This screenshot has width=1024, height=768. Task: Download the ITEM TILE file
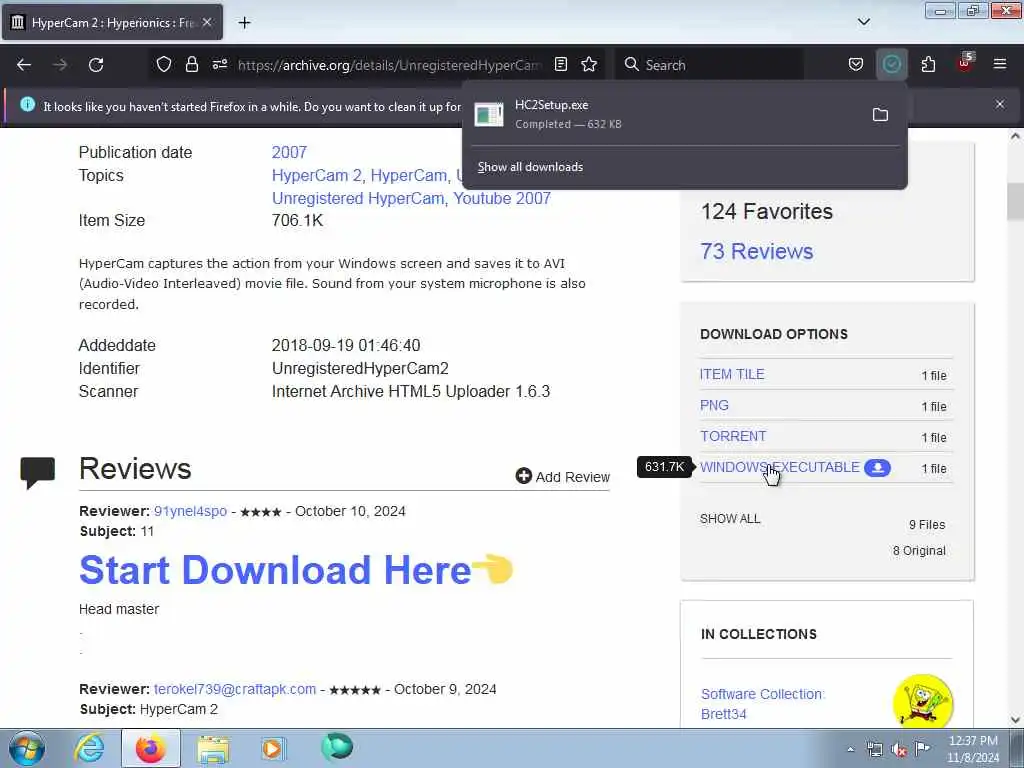pyautogui.click(x=732, y=374)
